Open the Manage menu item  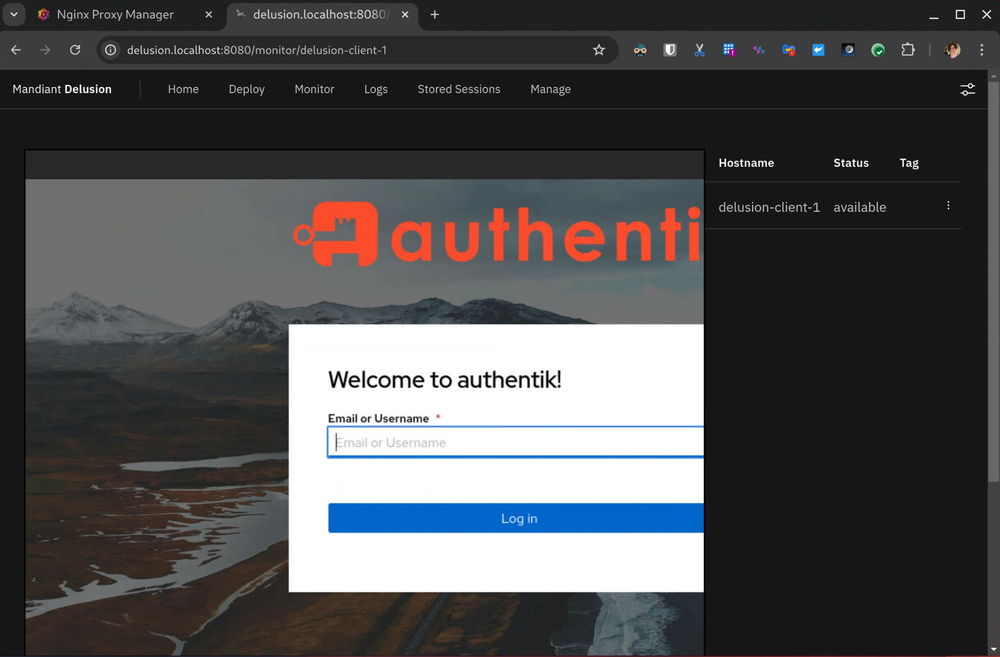(x=550, y=89)
